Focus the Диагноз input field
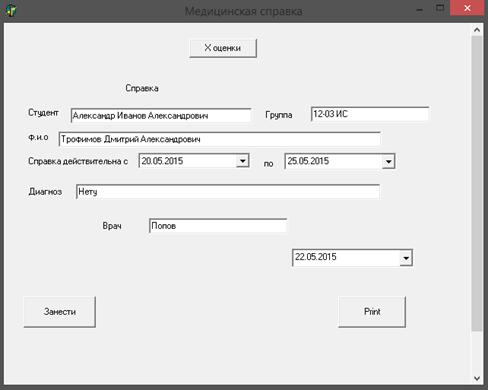This screenshot has height=390, width=488. click(228, 192)
